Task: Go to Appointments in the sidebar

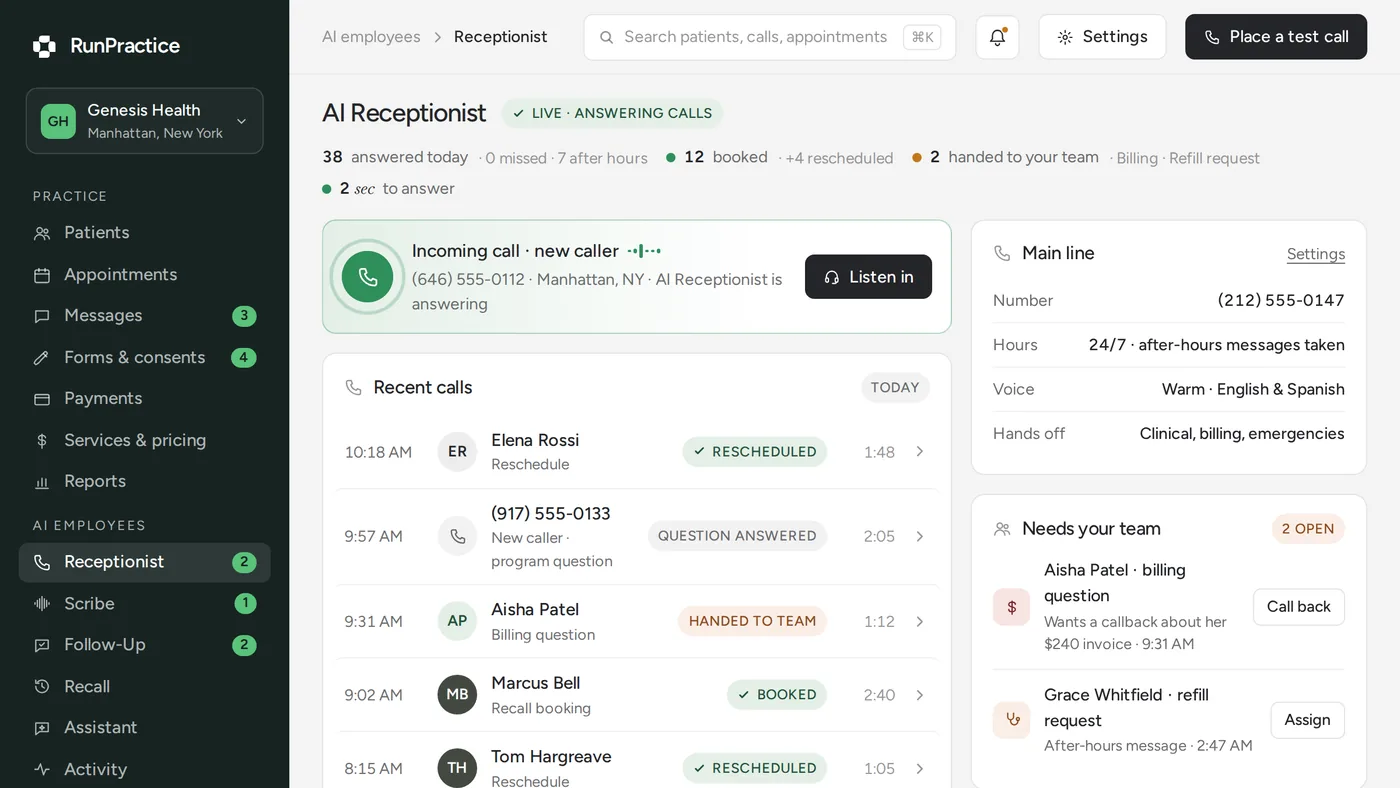Action: [145, 275]
